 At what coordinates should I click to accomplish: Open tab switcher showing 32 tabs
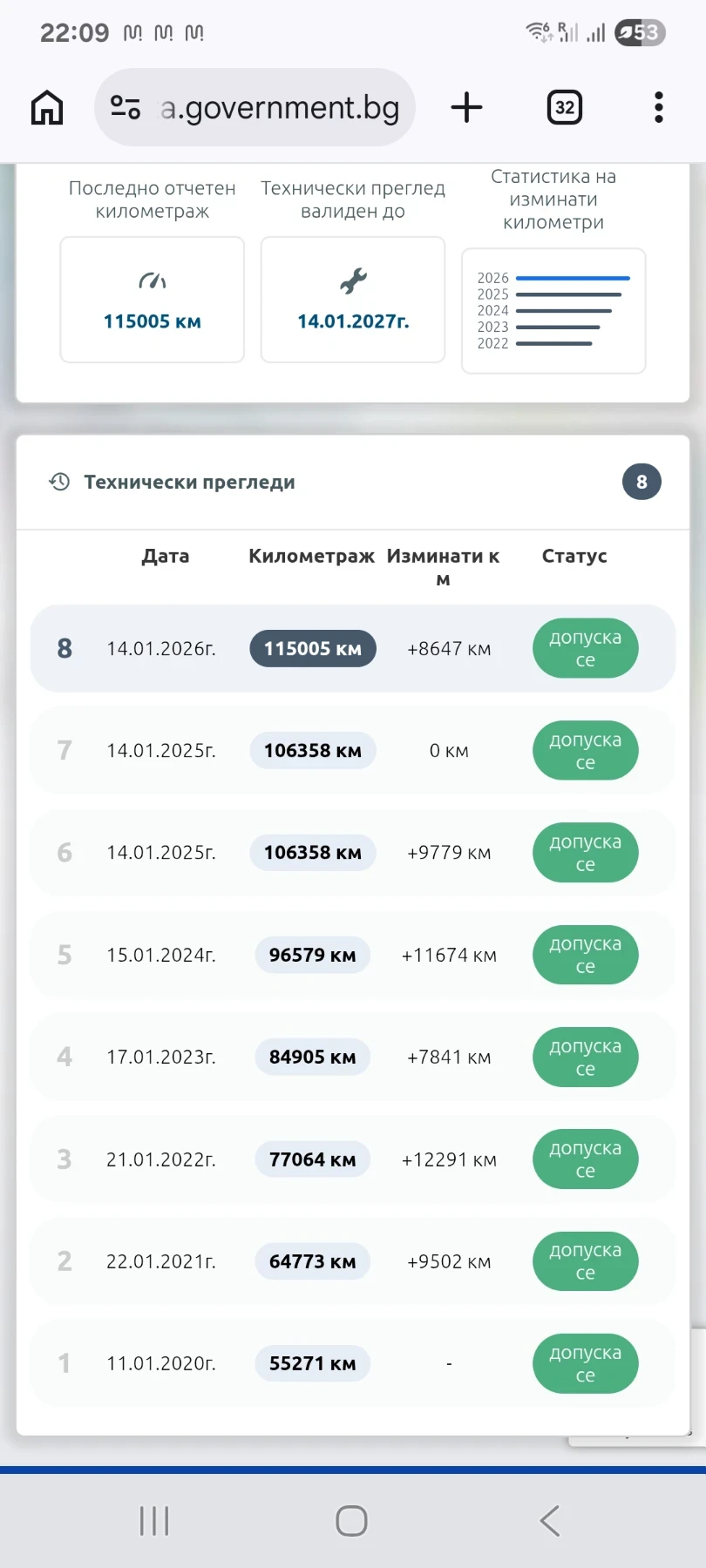tap(564, 108)
